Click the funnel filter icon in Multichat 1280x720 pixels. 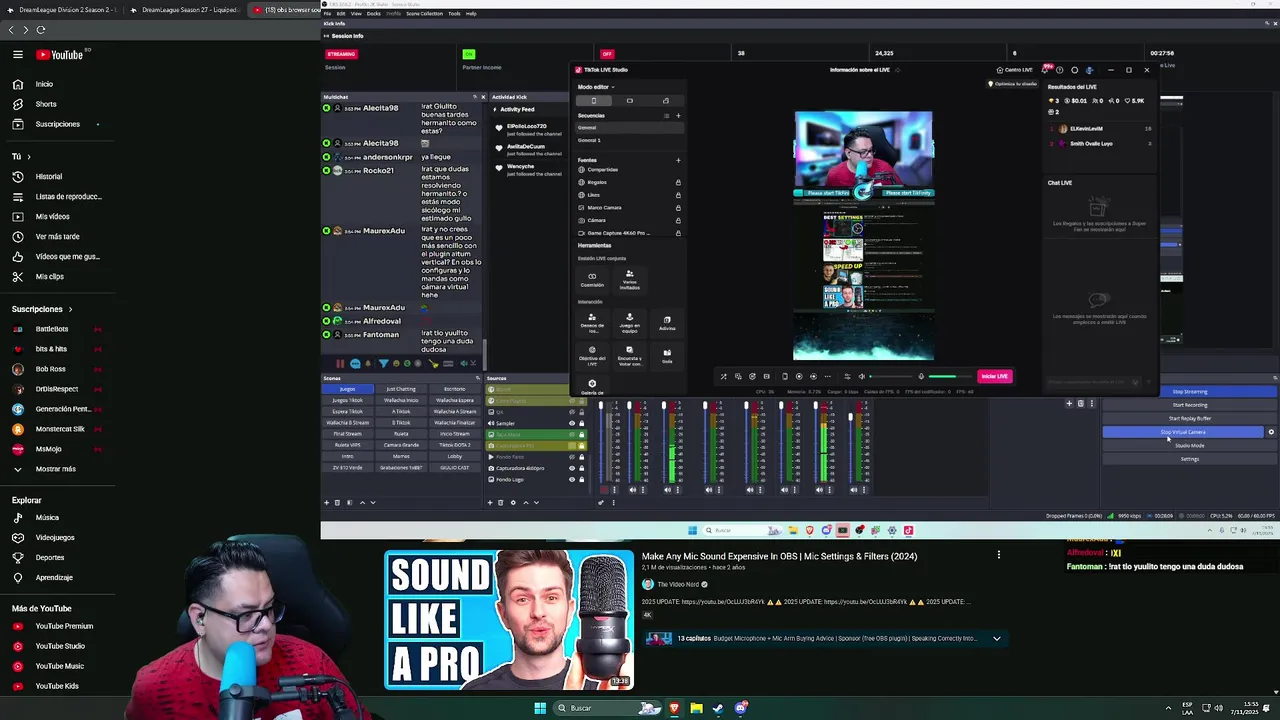(x=383, y=363)
